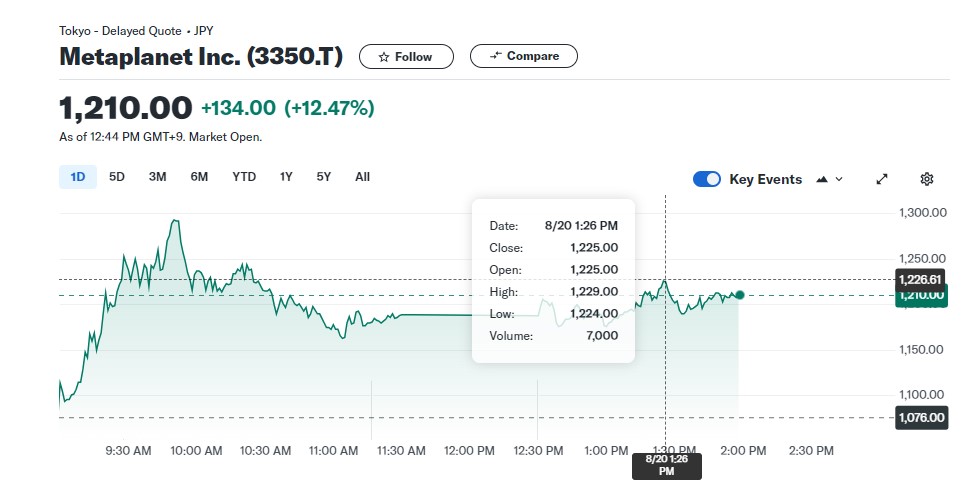The width and height of the screenshot is (974, 483).
Task: Select the 3M time range
Action: tap(157, 177)
